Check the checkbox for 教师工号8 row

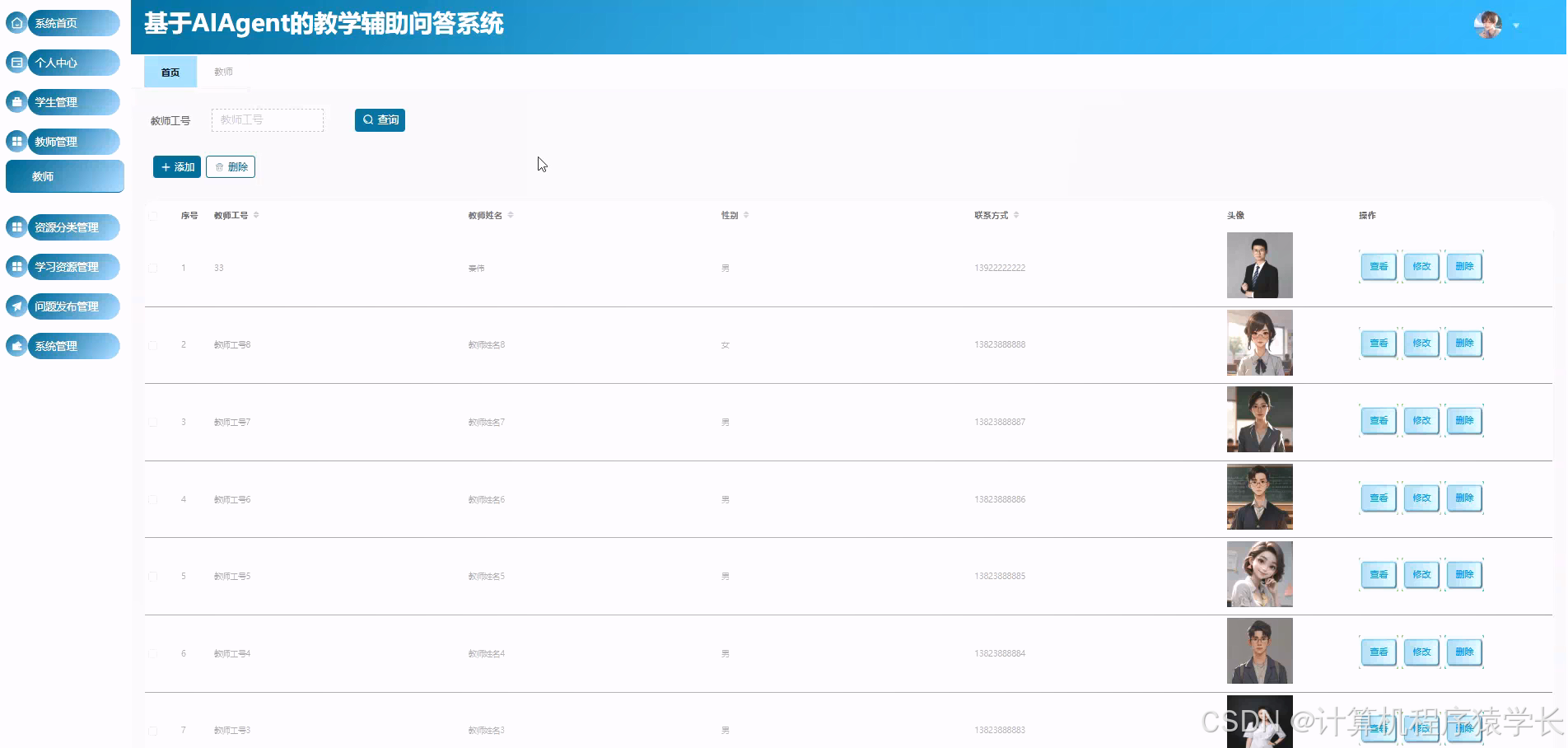[152, 344]
